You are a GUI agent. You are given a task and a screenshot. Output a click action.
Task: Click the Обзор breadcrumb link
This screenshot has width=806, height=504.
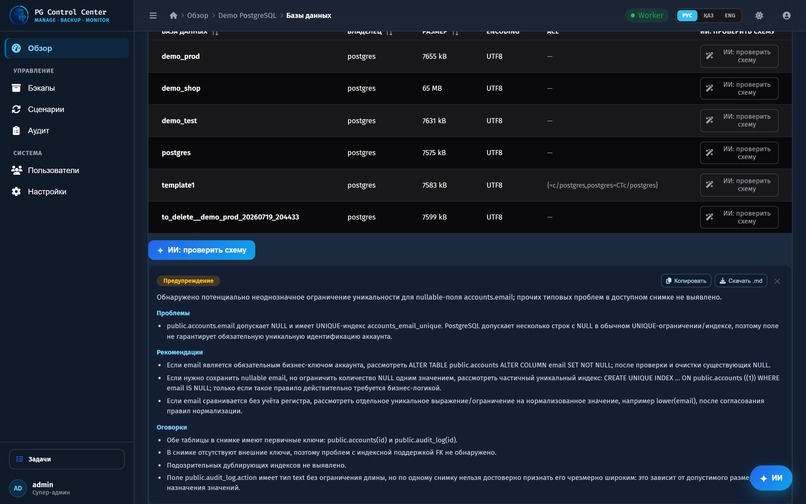tap(197, 15)
